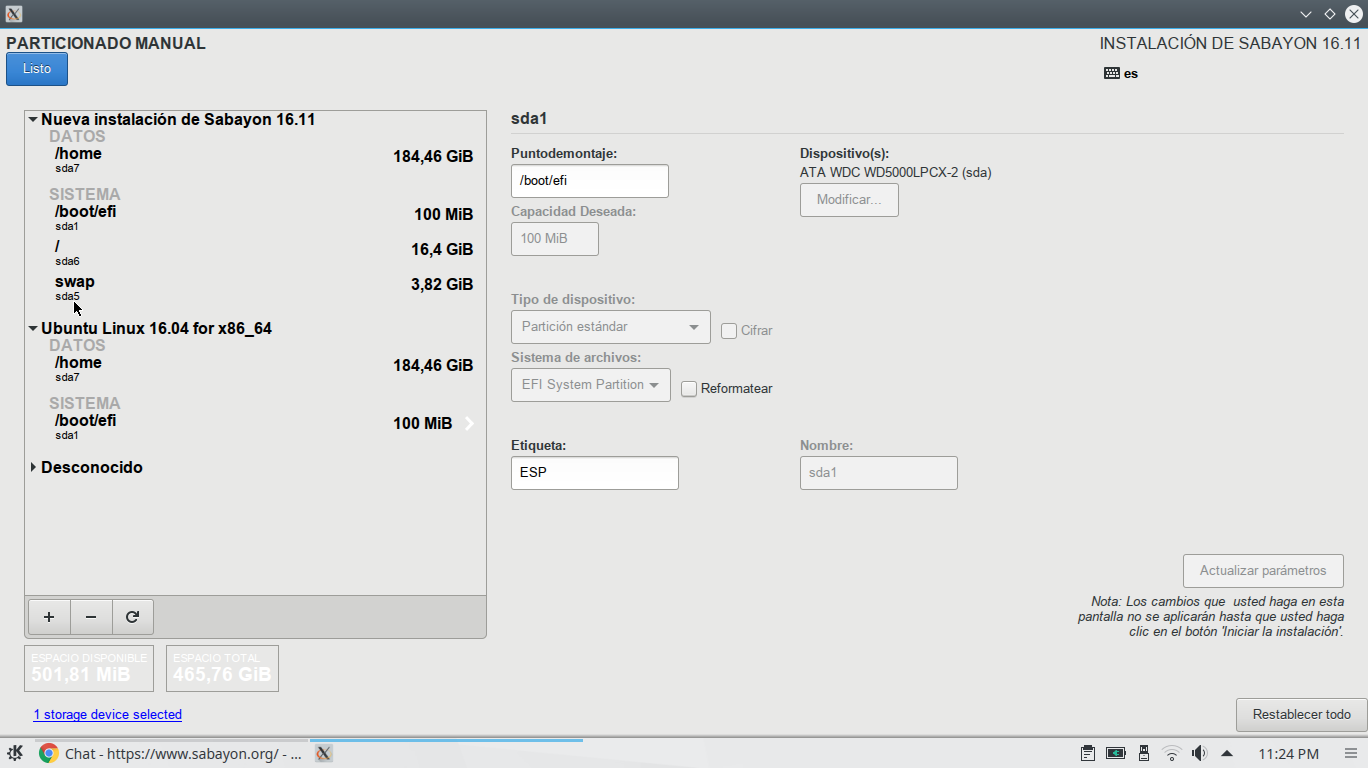Minimize the window with titlebar down arrow
Screen dimensions: 1368x768
coord(1306,14)
